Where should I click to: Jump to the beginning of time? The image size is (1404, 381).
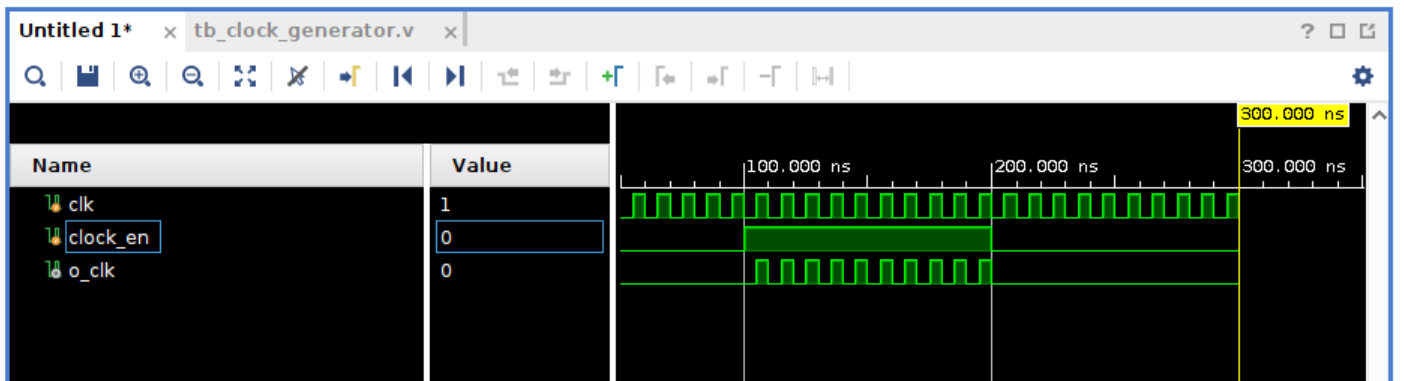coord(403,76)
